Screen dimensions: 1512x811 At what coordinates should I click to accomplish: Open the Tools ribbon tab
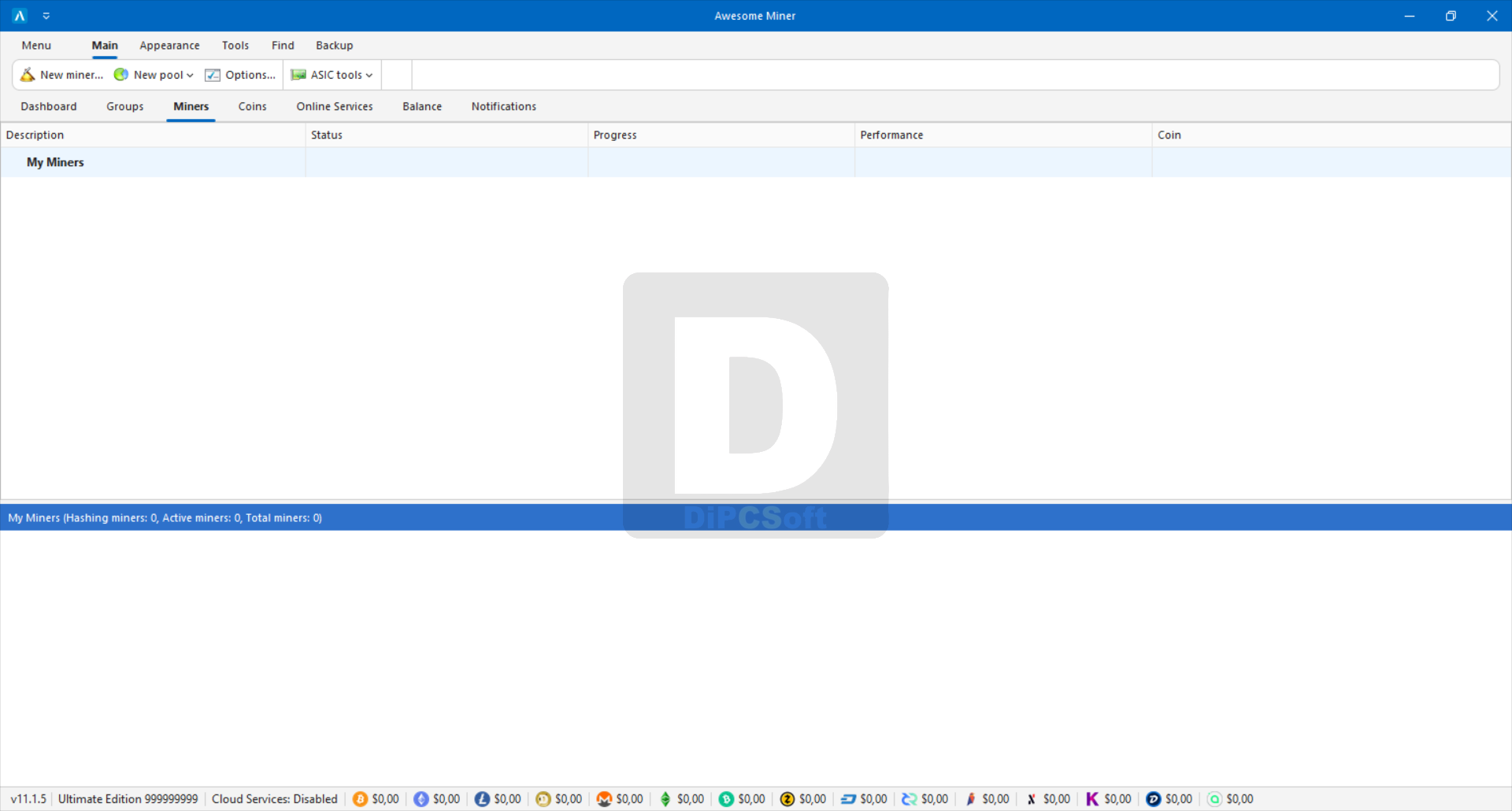click(235, 46)
